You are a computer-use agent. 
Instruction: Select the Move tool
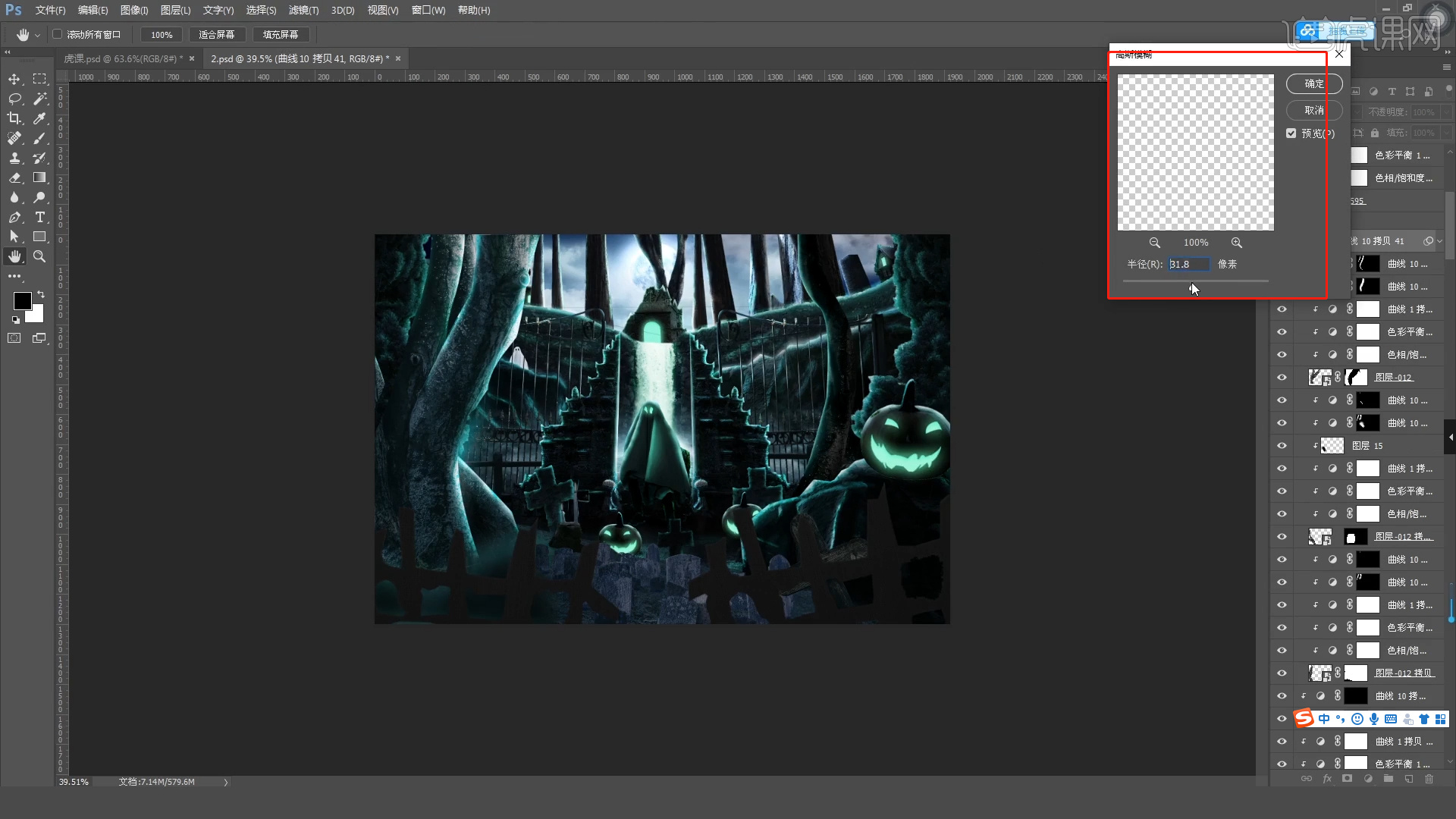point(14,80)
